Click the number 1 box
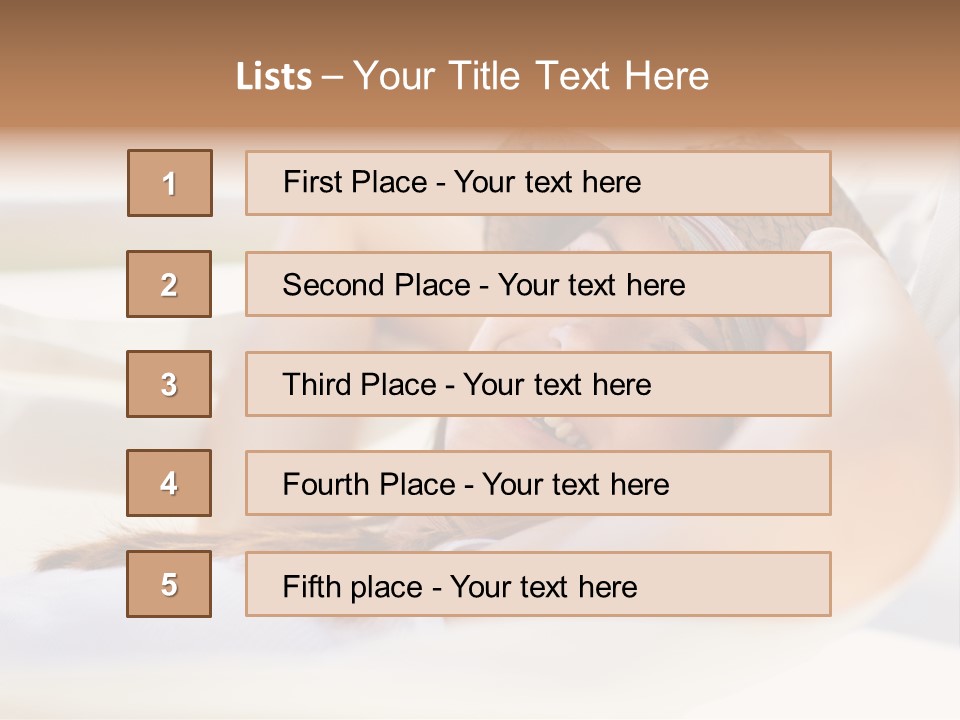The image size is (960, 720). (170, 183)
